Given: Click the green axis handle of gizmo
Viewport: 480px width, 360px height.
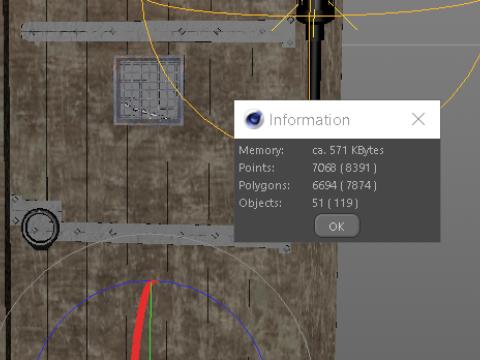Looking at the screenshot, I should (151, 320).
